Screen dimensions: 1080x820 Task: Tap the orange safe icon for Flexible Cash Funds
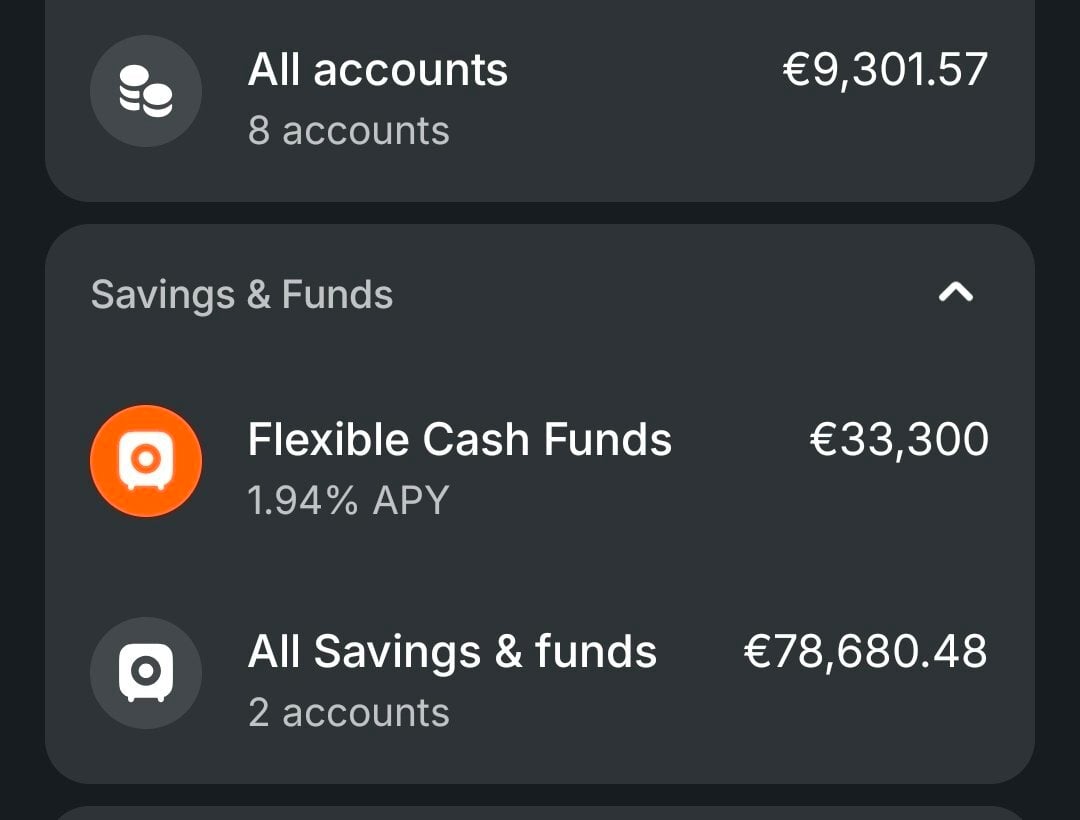[146, 461]
